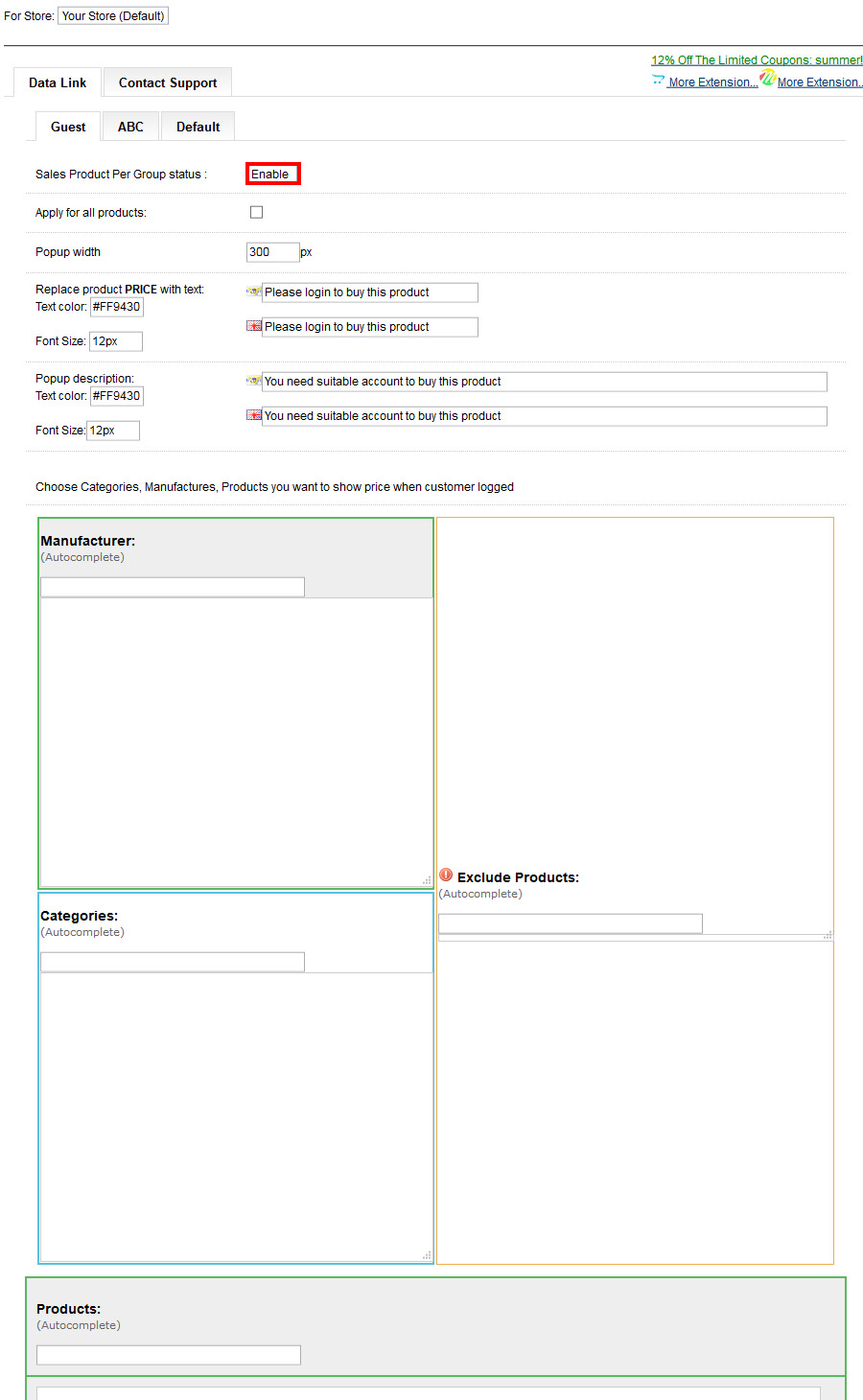Click the resize handle of the Manufacturer list box
Viewport: 863px width, 1400px height.
click(x=427, y=880)
